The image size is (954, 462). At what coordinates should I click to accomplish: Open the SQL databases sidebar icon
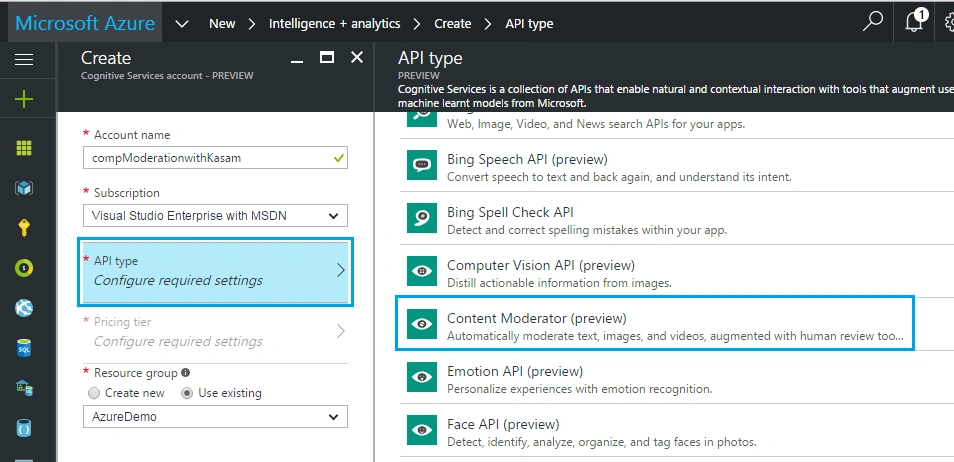24,348
